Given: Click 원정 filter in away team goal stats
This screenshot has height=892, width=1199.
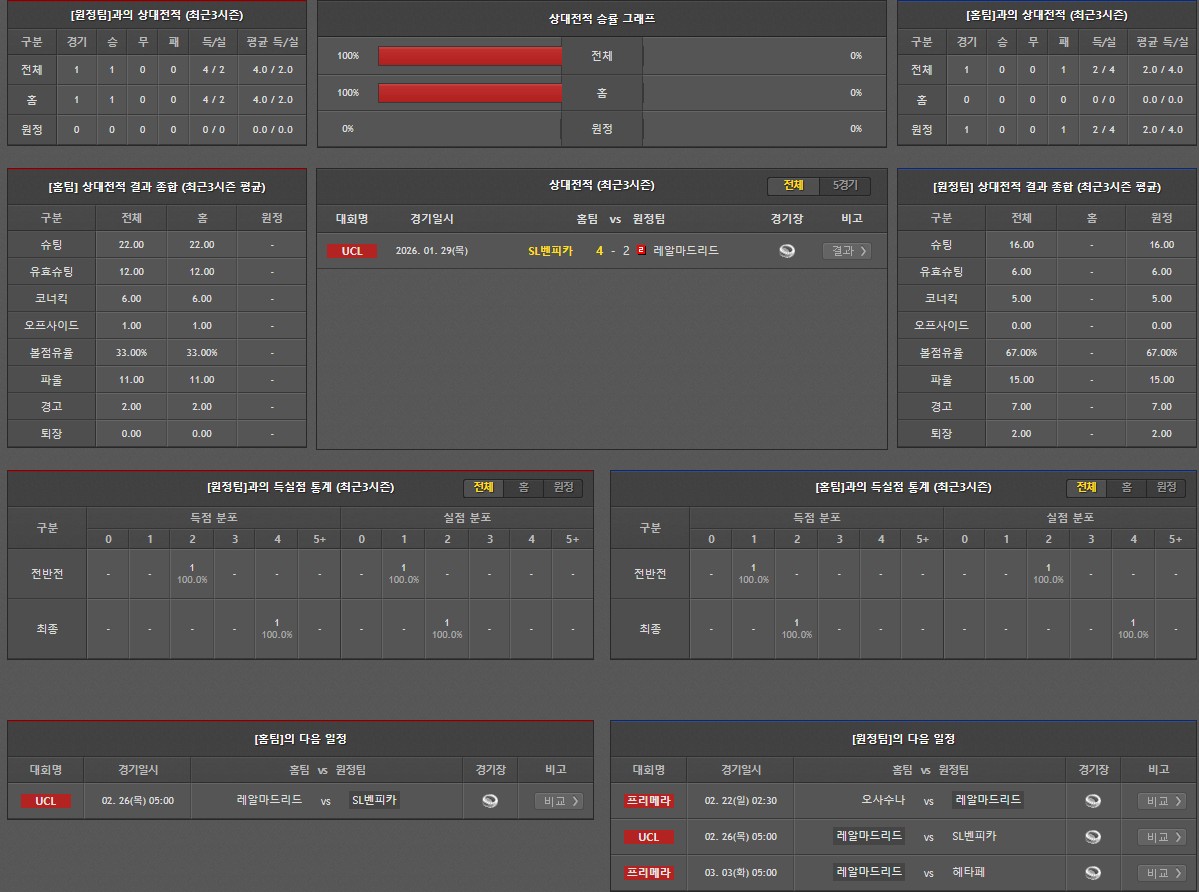Looking at the screenshot, I should [1166, 487].
